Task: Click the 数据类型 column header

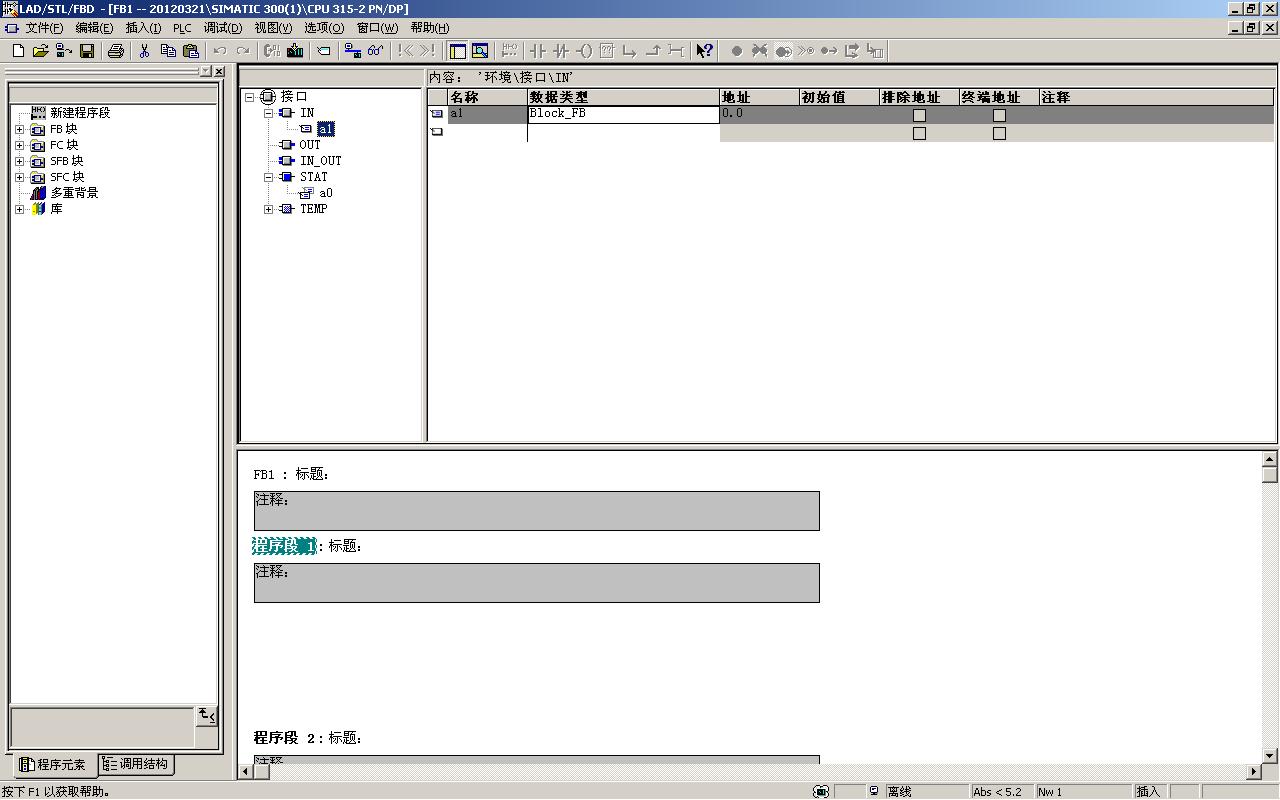Action: pos(623,97)
